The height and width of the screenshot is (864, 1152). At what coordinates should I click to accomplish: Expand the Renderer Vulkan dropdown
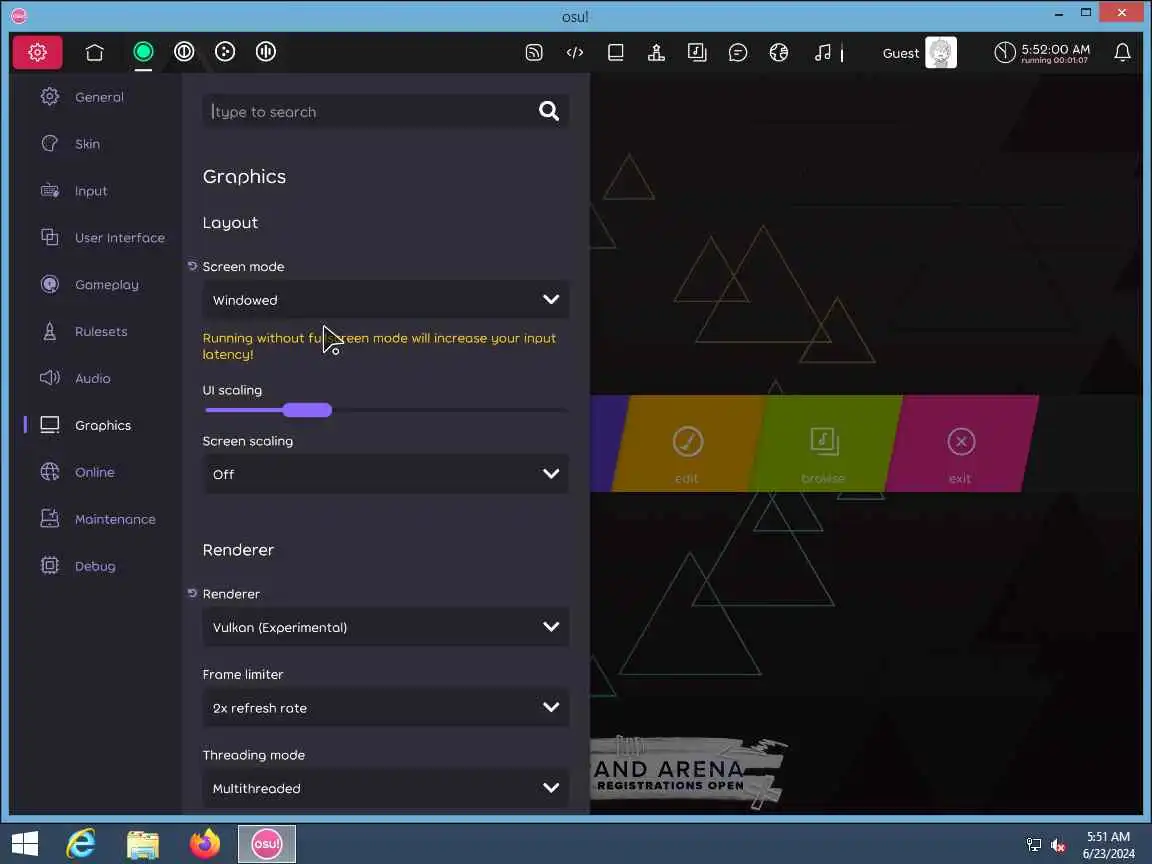385,627
